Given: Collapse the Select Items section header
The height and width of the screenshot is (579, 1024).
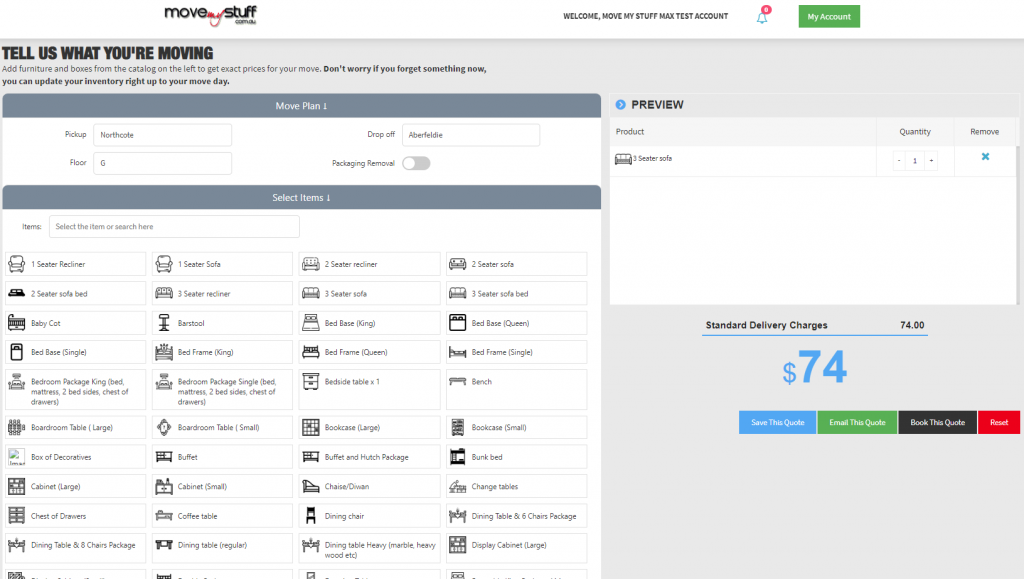Looking at the screenshot, I should [x=302, y=197].
